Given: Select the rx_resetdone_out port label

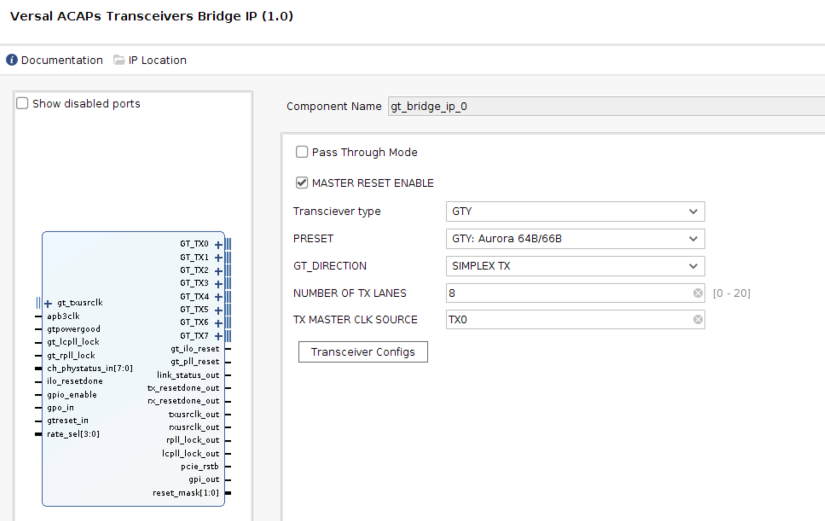Looking at the screenshot, I should click(x=183, y=401).
